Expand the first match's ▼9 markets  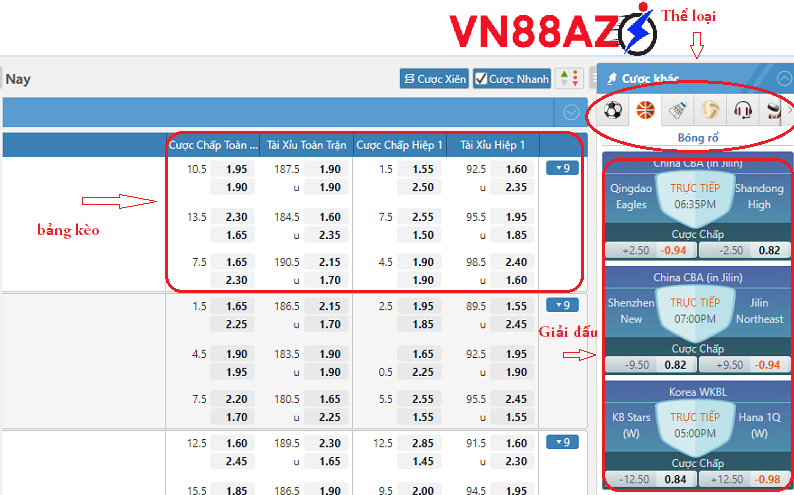562,168
